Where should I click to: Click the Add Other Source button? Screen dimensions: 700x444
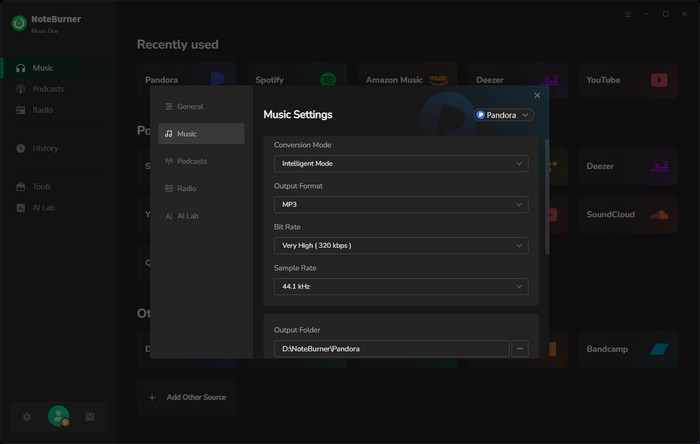click(187, 397)
